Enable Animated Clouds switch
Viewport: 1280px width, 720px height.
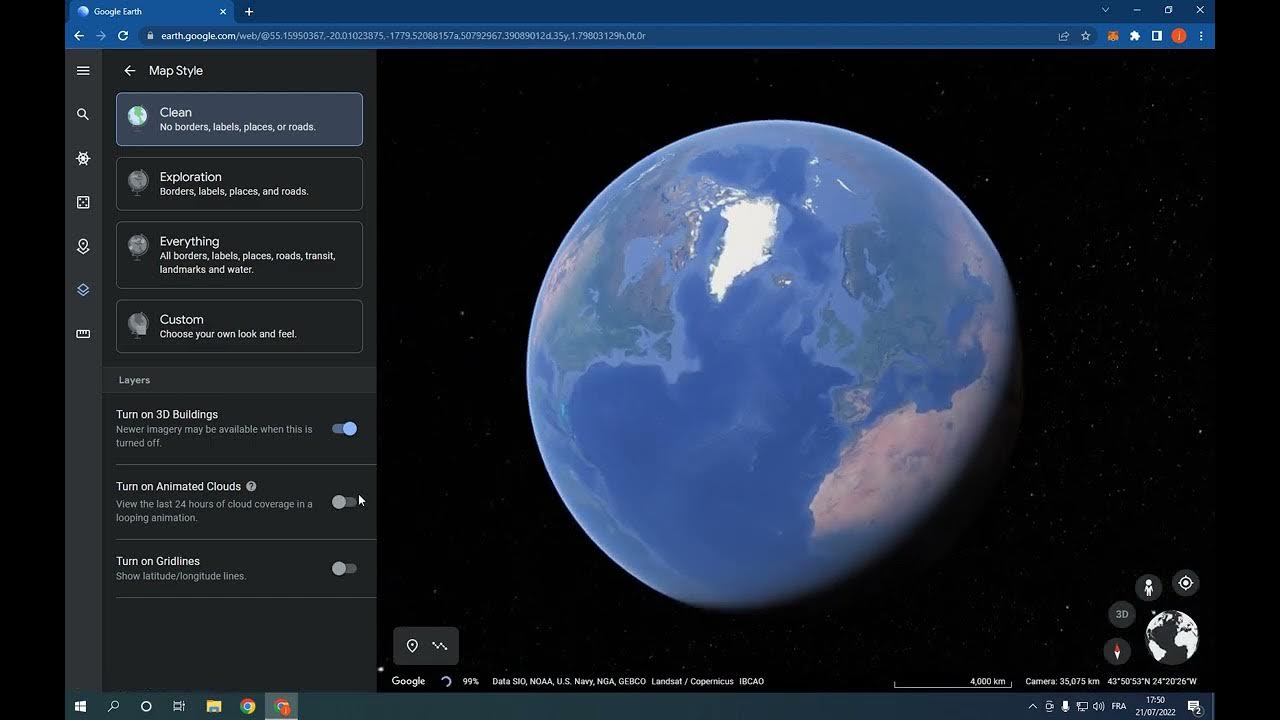(x=344, y=502)
